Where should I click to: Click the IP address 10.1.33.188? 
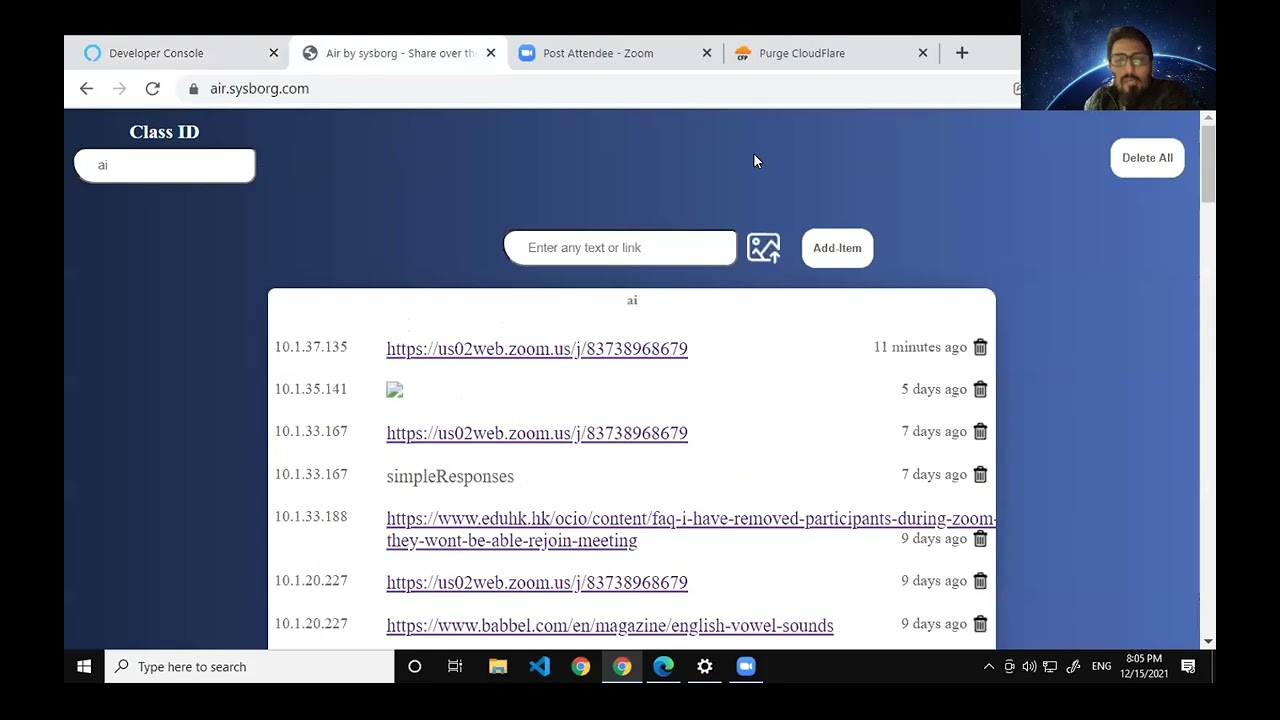(311, 517)
